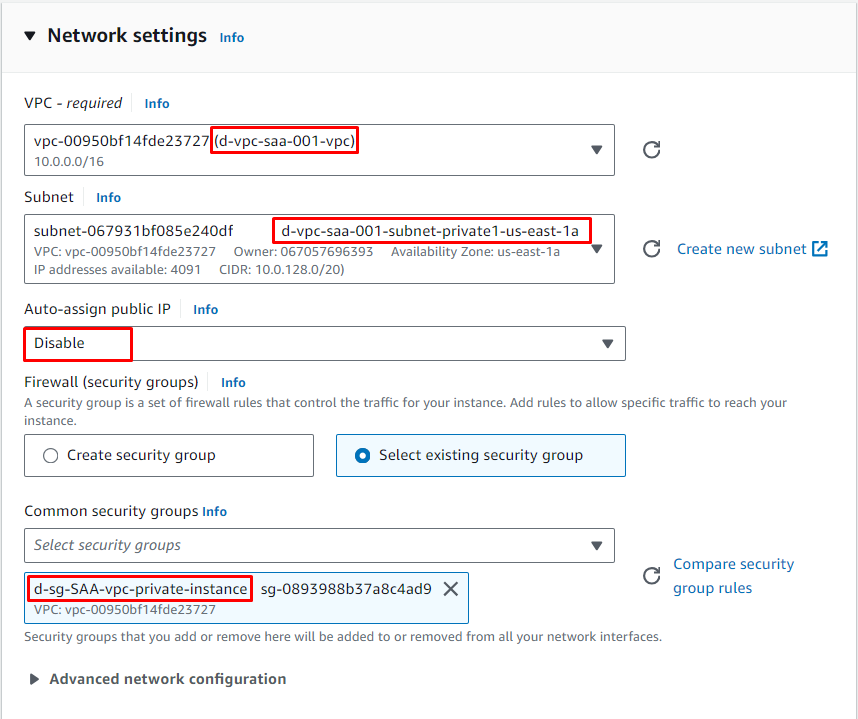Open the VPC dropdown
Screen dimensions: 858x719
[x=597, y=150]
